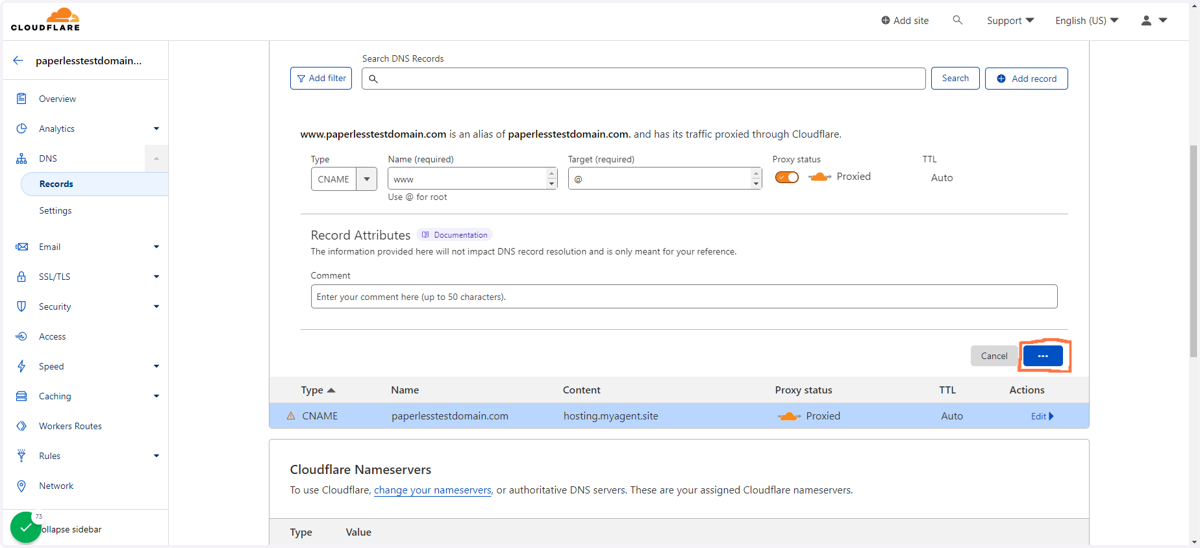Expand the Speed sidebar section
This screenshot has width=1200, height=548.
coord(156,367)
